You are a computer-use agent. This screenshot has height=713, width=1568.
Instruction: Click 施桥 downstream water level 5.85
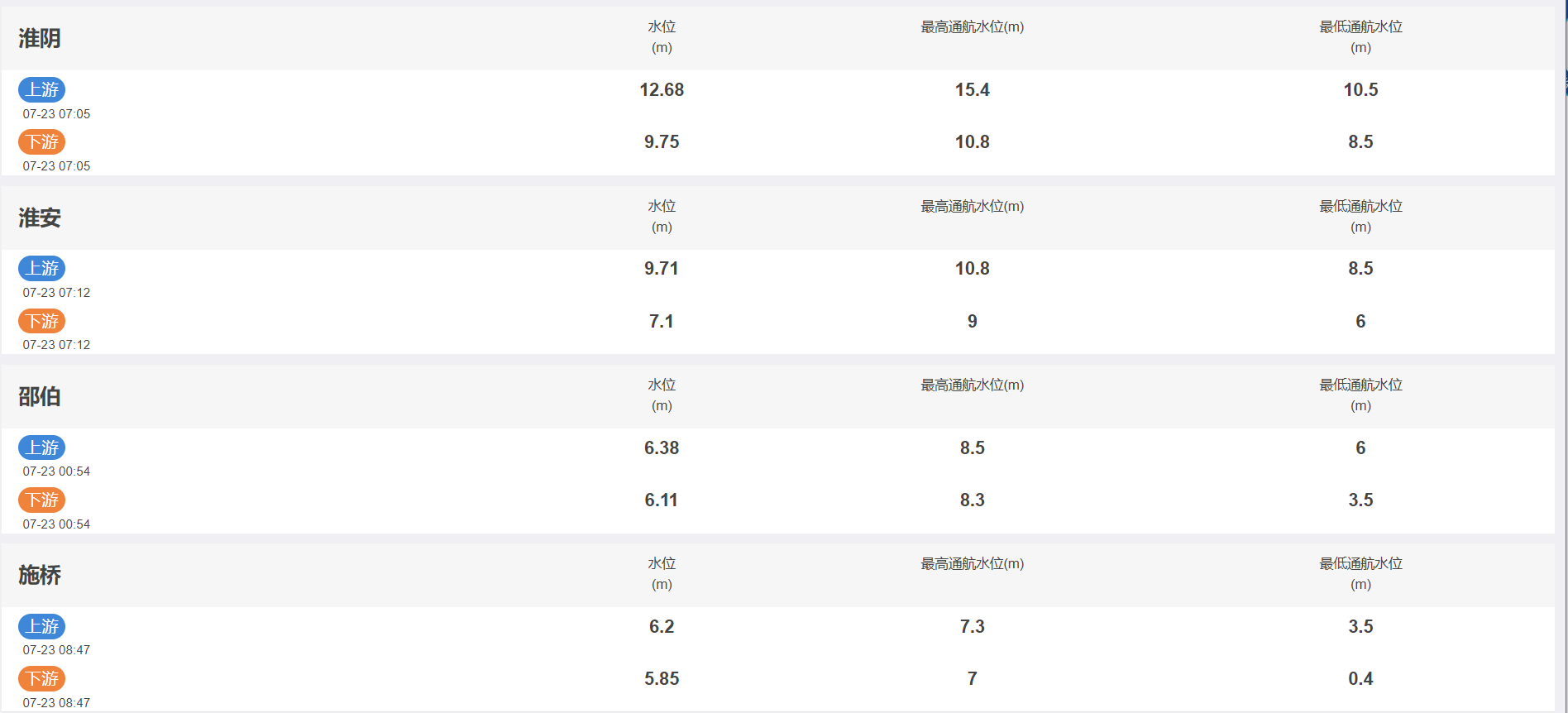click(662, 678)
